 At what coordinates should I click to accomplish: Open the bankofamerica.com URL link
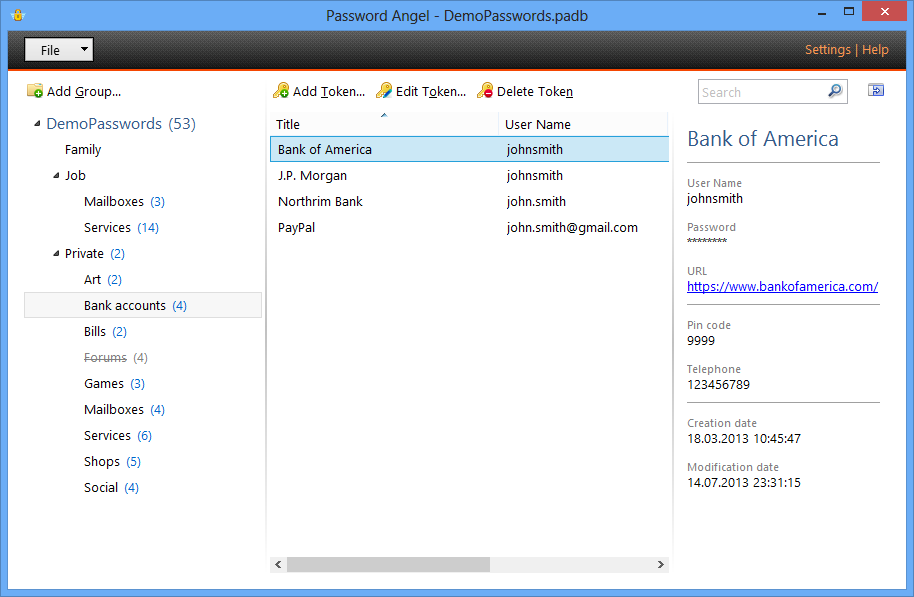tap(782, 286)
